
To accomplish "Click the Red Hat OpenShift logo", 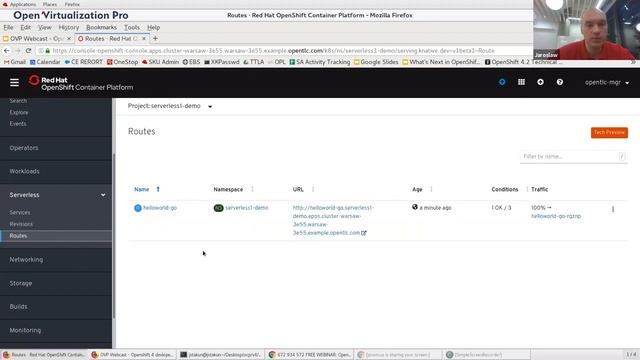I will pyautogui.click(x=81, y=83).
